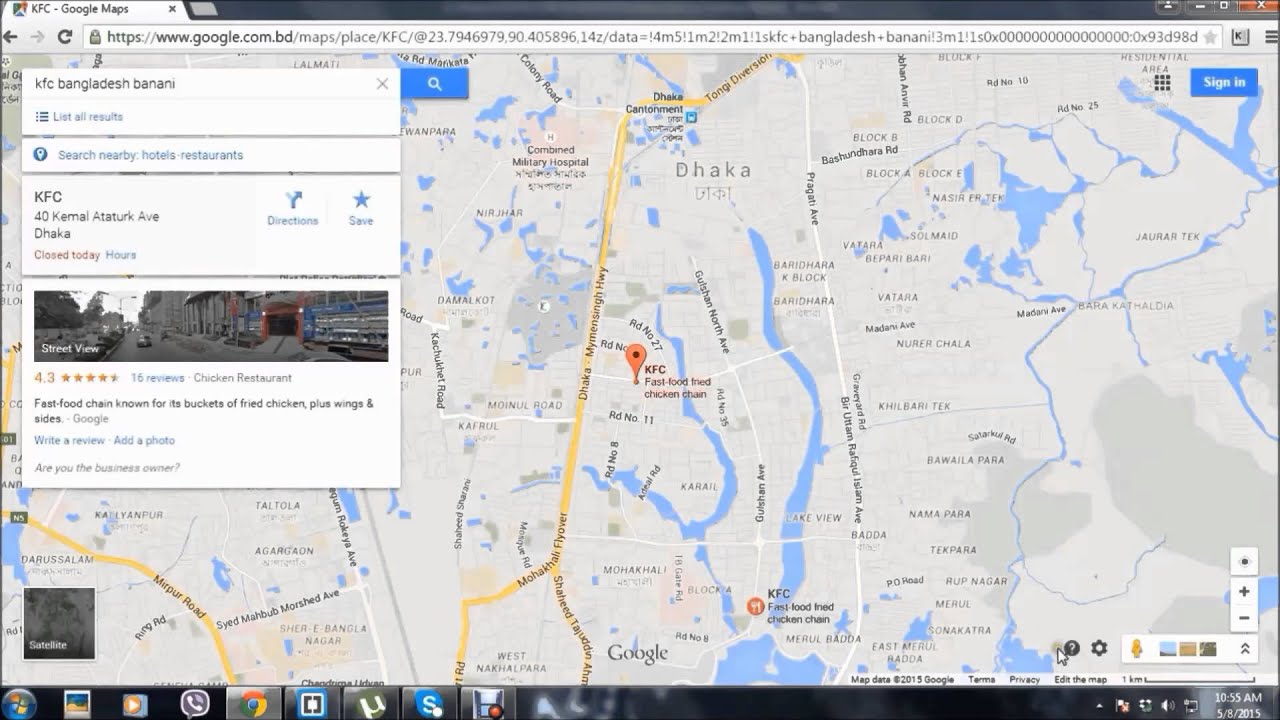Click the orange KFC marker near Merul Badda
This screenshot has height=720, width=1280.
pyautogui.click(x=755, y=606)
